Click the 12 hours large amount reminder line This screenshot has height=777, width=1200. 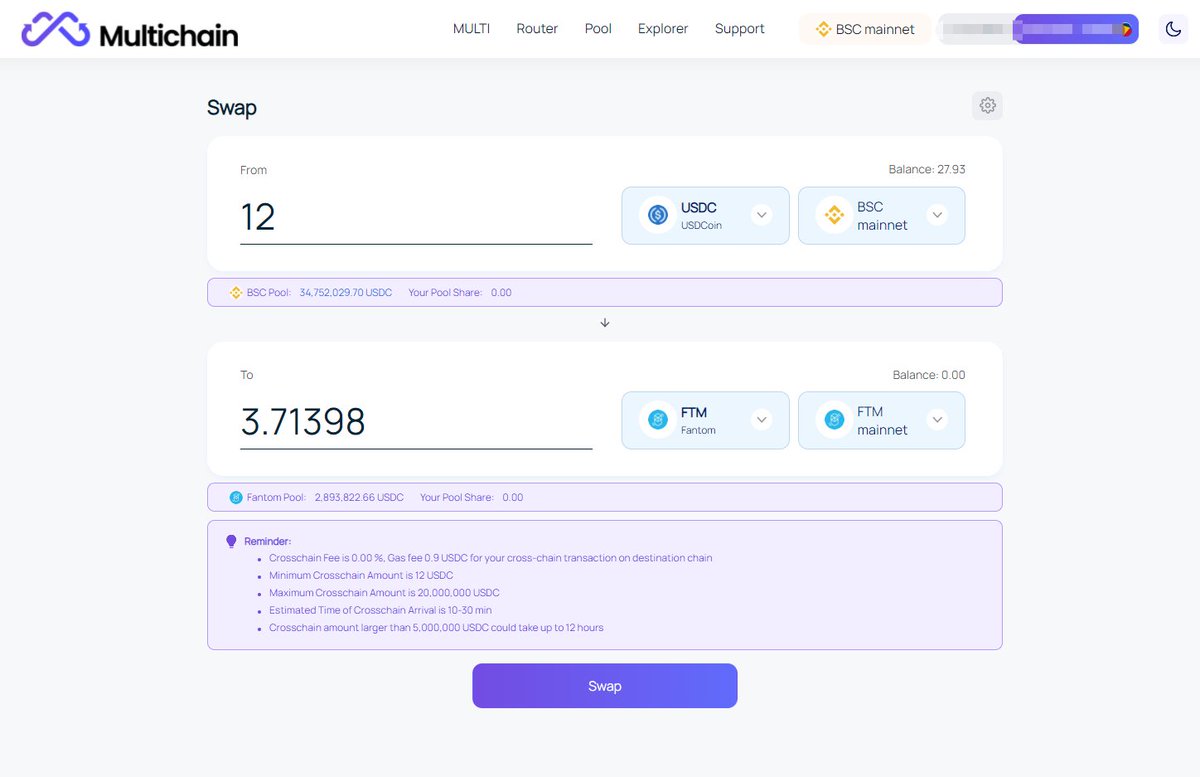coord(436,628)
